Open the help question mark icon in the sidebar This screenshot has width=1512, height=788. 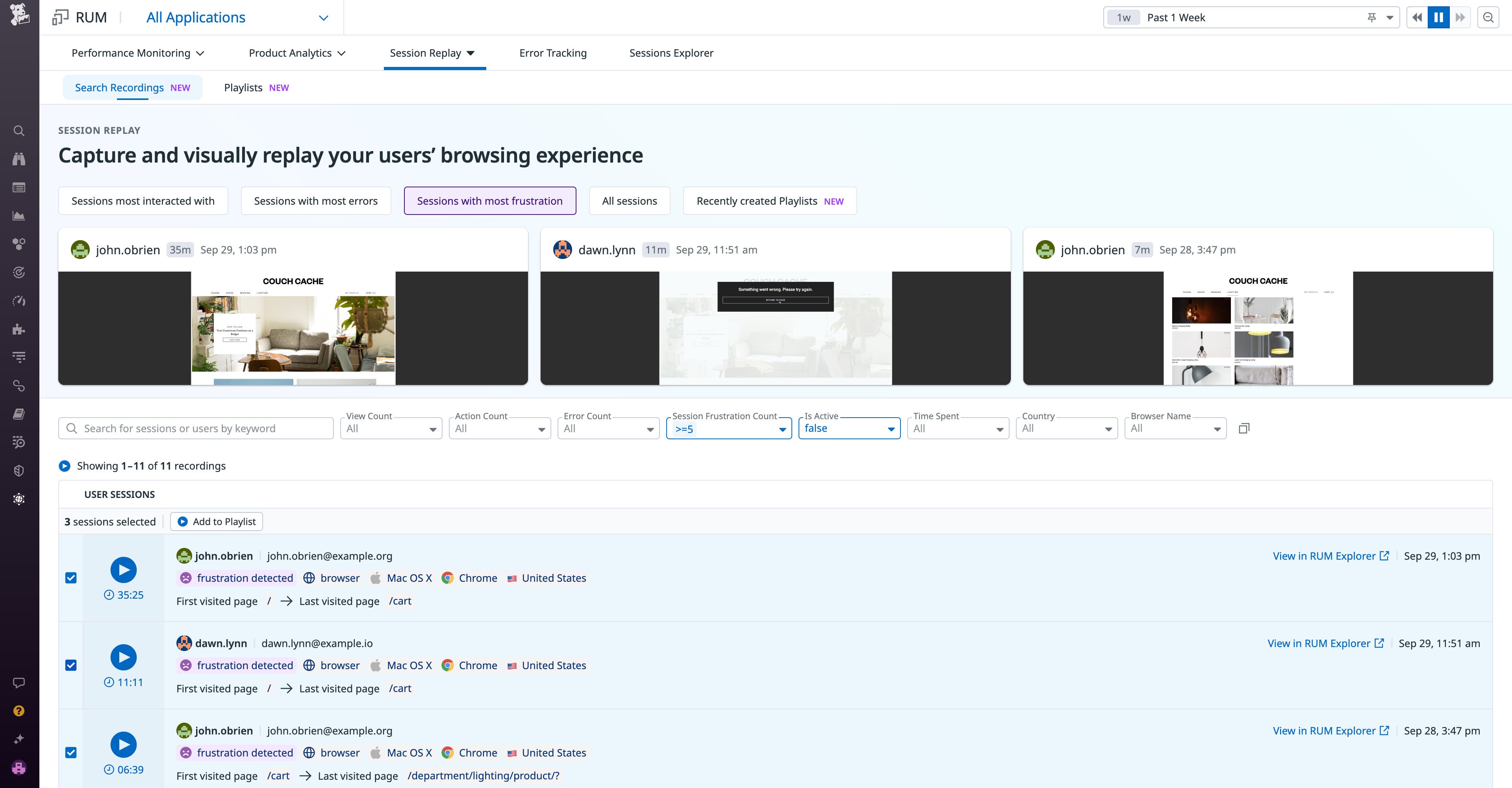(x=19, y=710)
